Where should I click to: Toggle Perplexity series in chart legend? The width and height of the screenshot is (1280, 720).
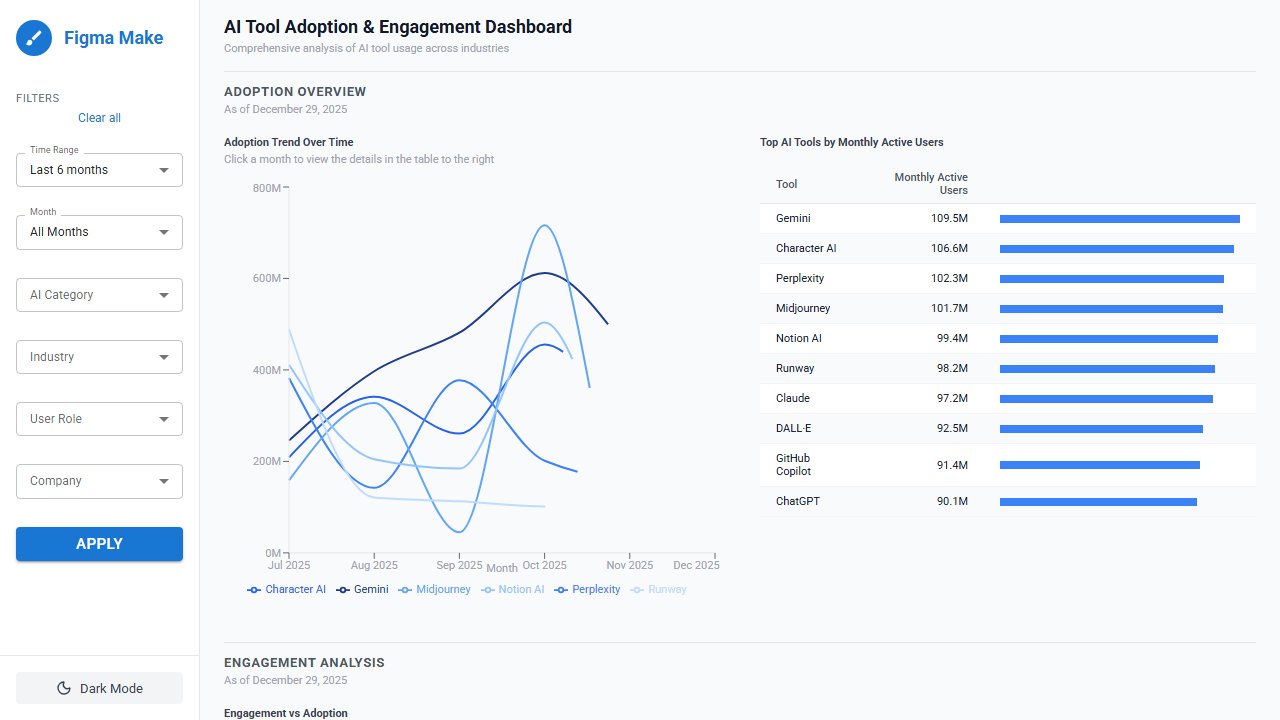point(587,590)
